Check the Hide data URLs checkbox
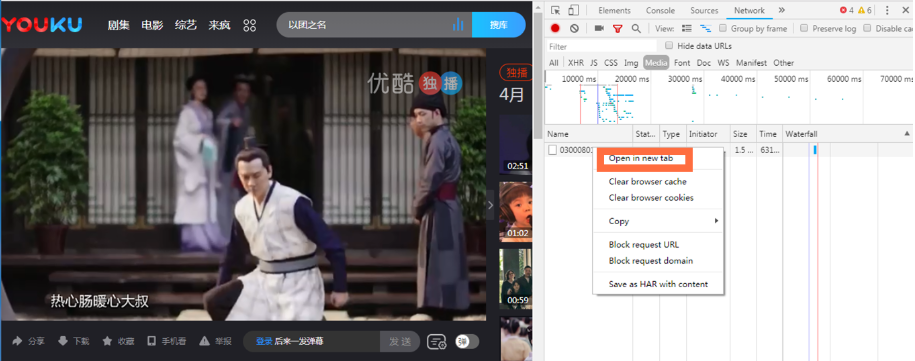 [669, 45]
